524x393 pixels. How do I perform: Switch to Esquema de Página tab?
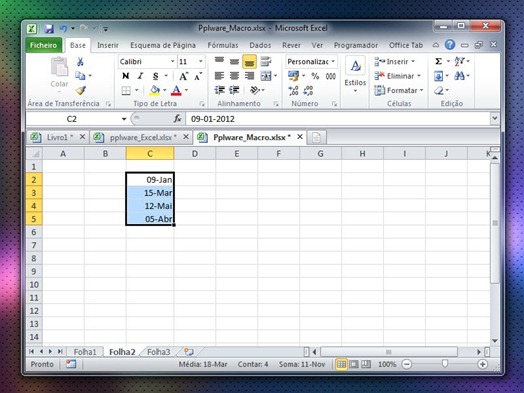[163, 45]
